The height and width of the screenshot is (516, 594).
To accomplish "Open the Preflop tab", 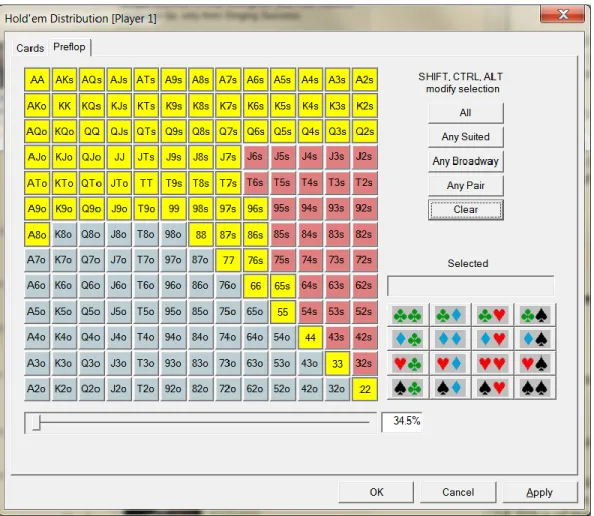I will (69, 47).
